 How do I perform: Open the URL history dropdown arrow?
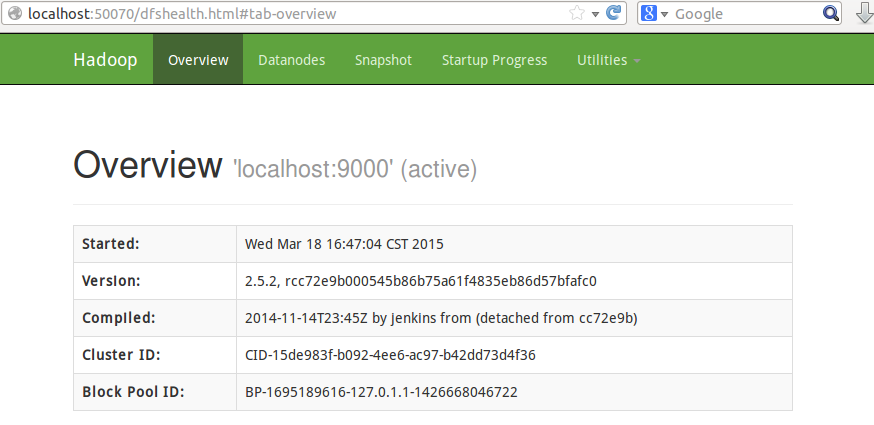[595, 14]
